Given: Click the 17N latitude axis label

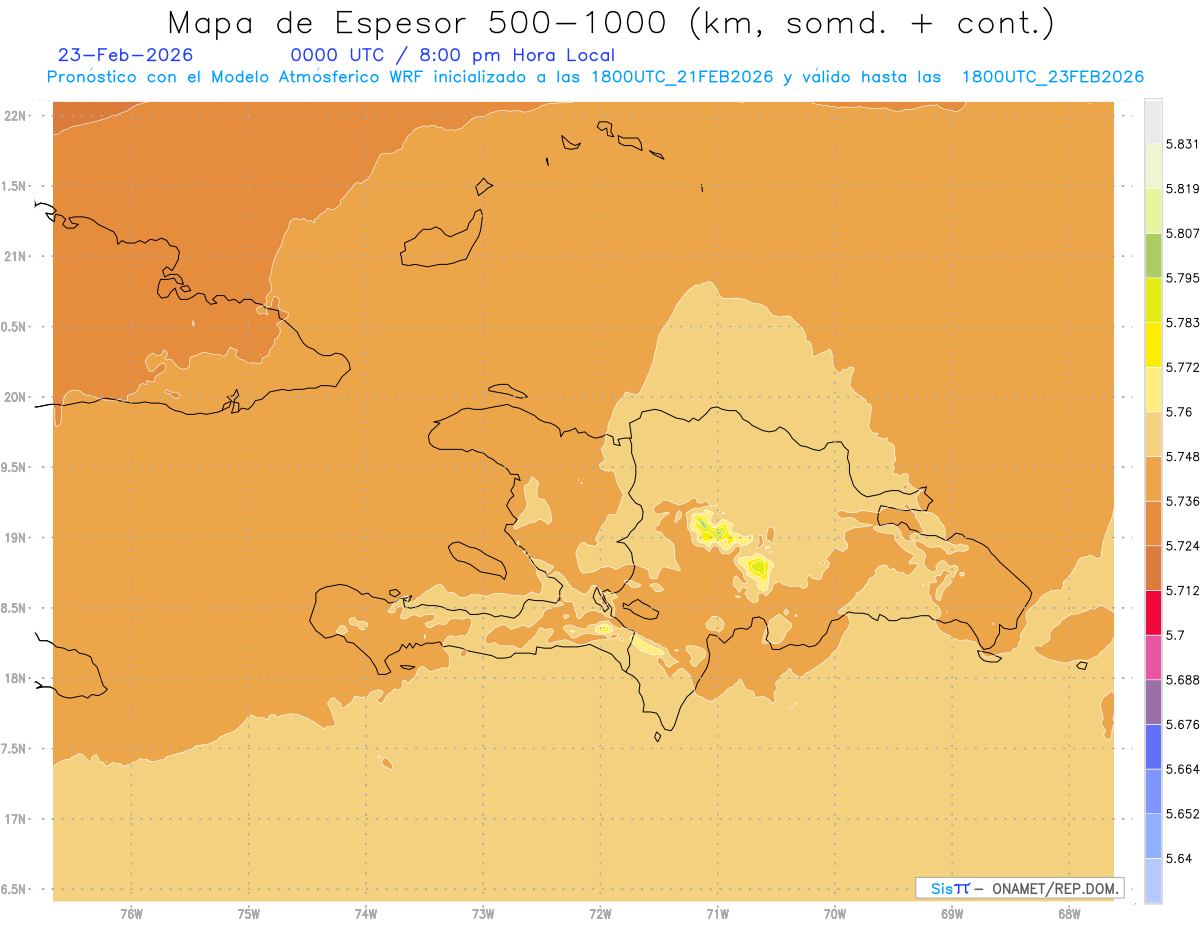Looking at the screenshot, I should click(17, 819).
